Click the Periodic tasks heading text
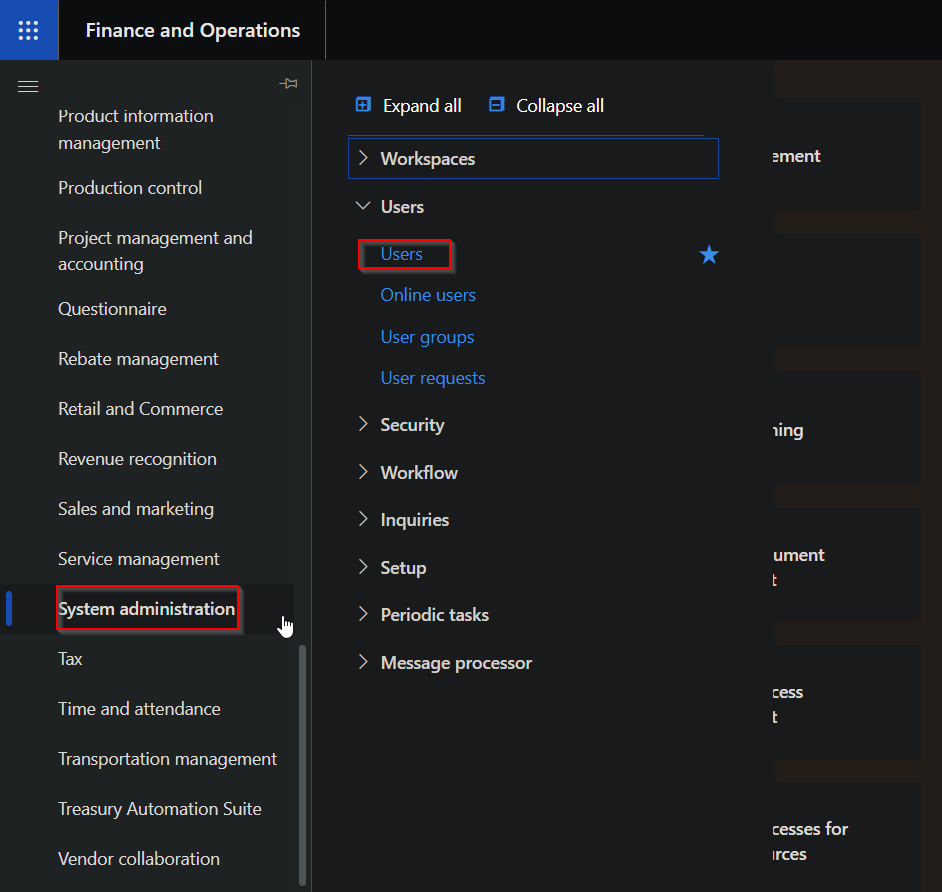The height and width of the screenshot is (892, 942). click(434, 615)
